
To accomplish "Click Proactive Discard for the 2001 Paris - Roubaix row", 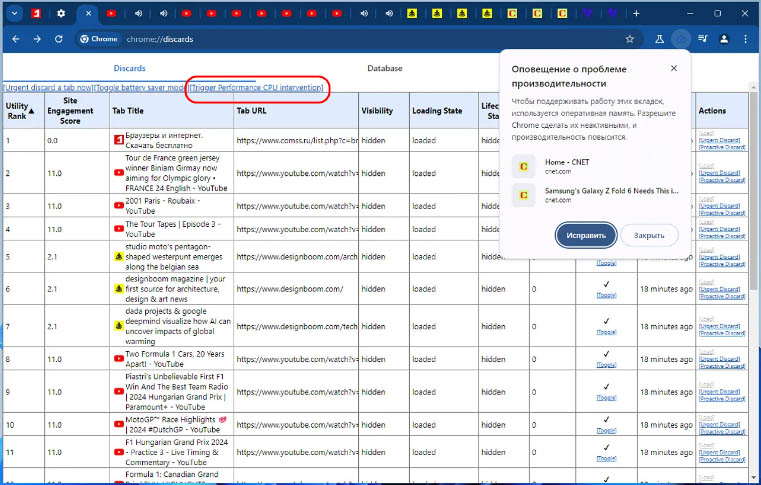I will tap(722, 213).
